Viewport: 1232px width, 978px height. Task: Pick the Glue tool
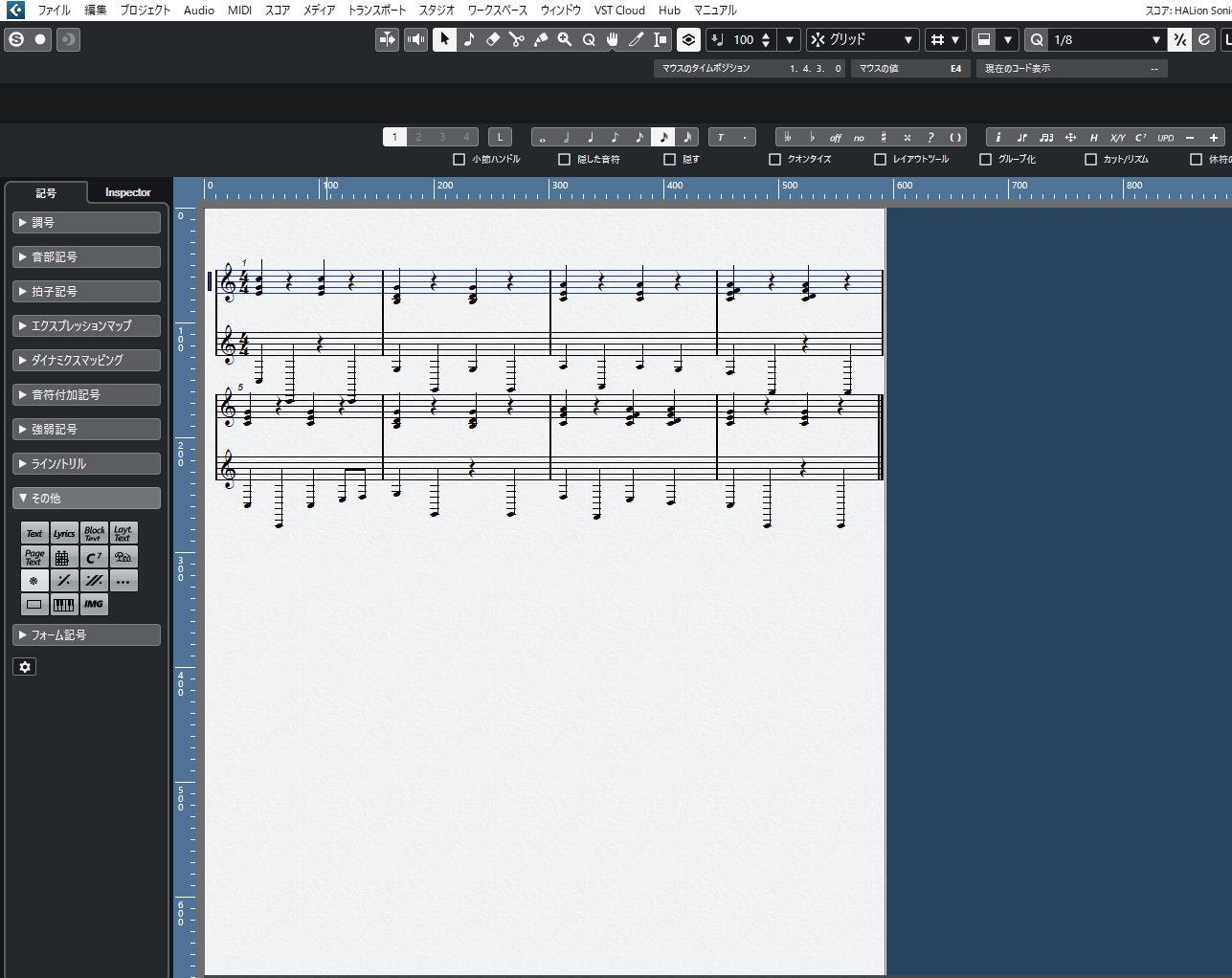click(x=541, y=39)
